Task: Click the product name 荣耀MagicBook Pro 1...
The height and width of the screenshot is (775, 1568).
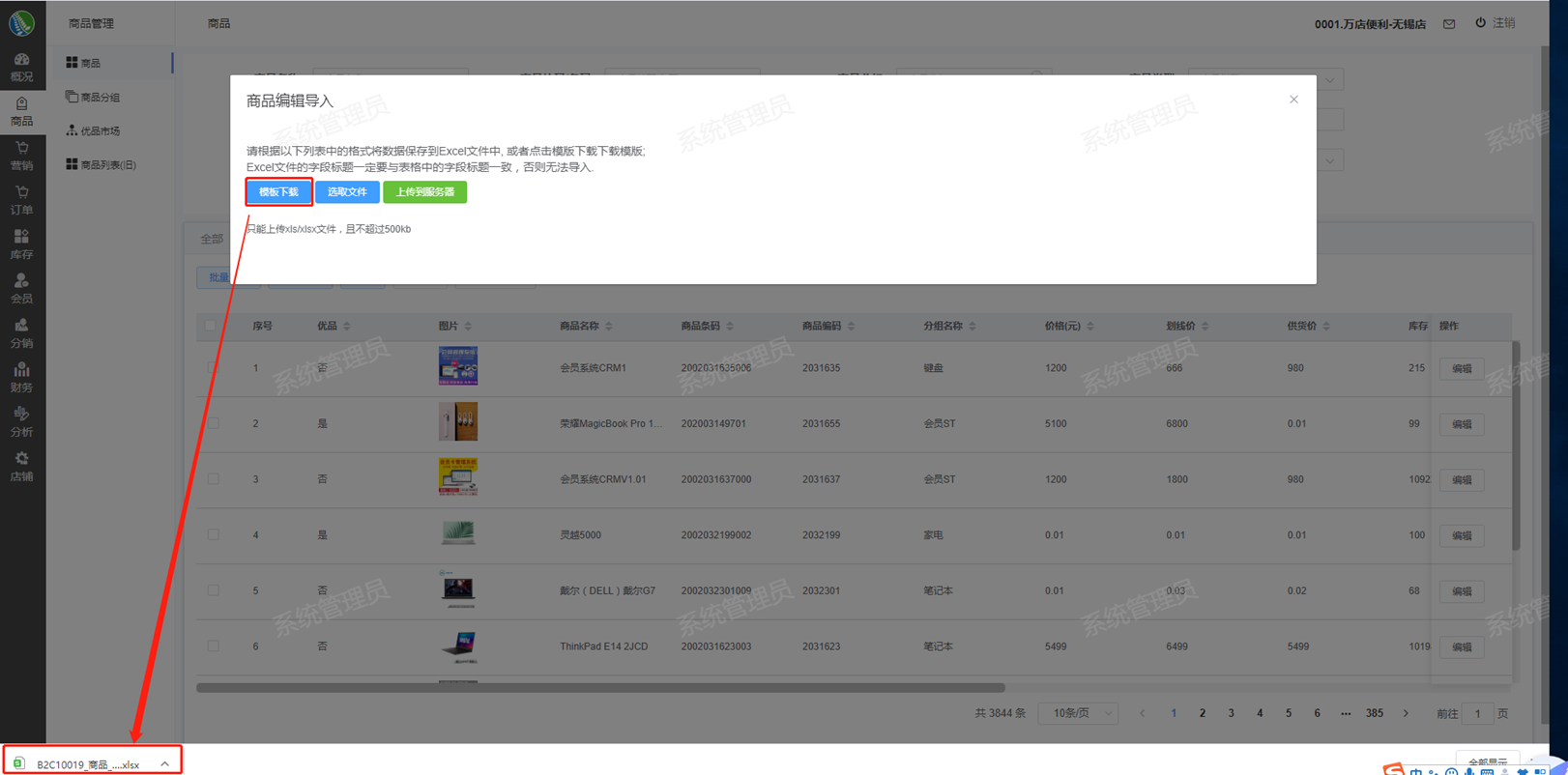Action: (x=611, y=424)
